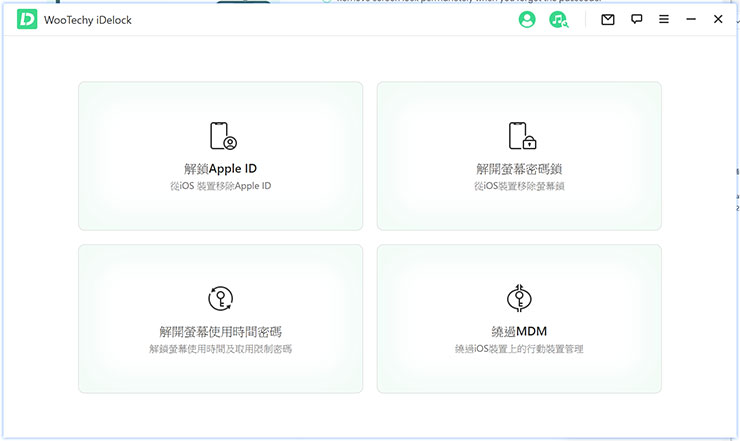Click the Unlock Apple ID phone icon
The width and height of the screenshot is (740, 441).
point(221,136)
